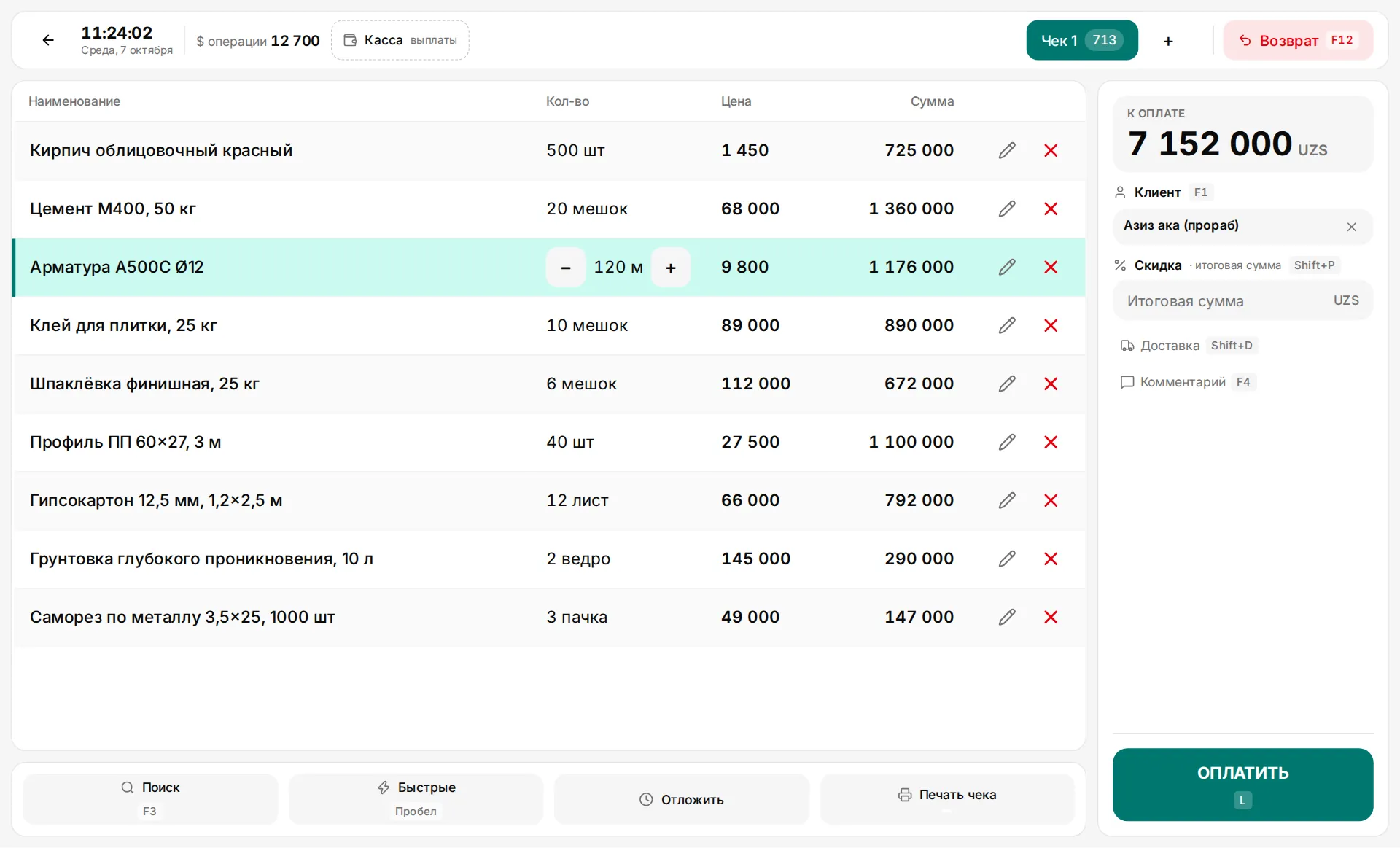1400x848 pixels.
Task: Edit the Гипсокартон 12,5 мм row
Action: (x=1007, y=500)
